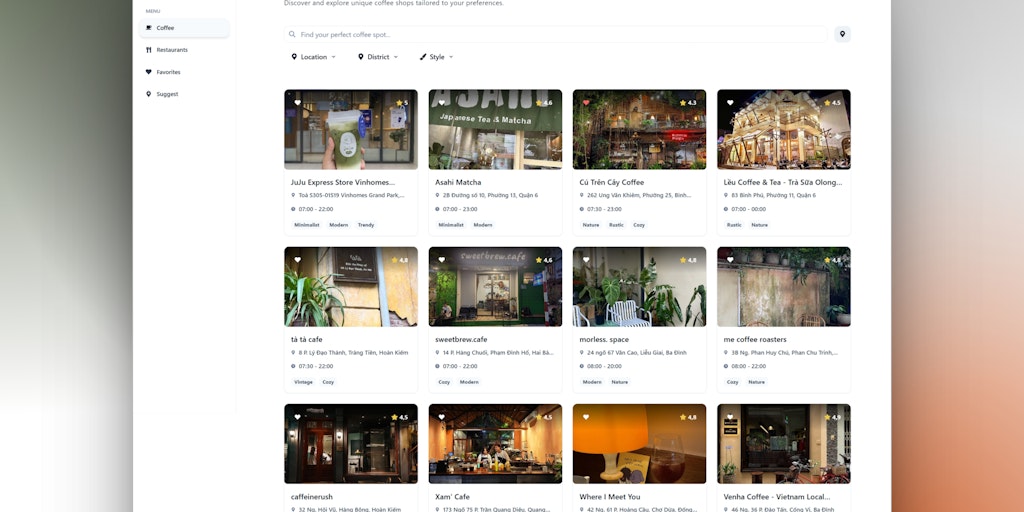This screenshot has width=1024, height=512.
Task: Click the clock icon by sweetbrew.cafe hours
Action: click(438, 366)
